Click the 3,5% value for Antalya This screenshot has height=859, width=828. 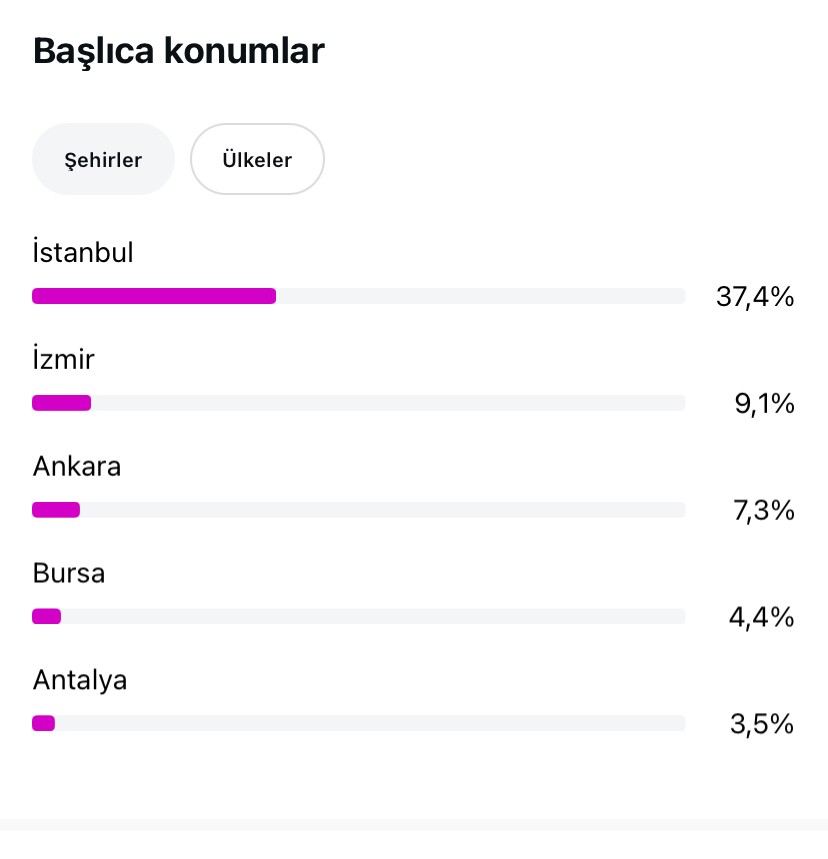coord(762,724)
